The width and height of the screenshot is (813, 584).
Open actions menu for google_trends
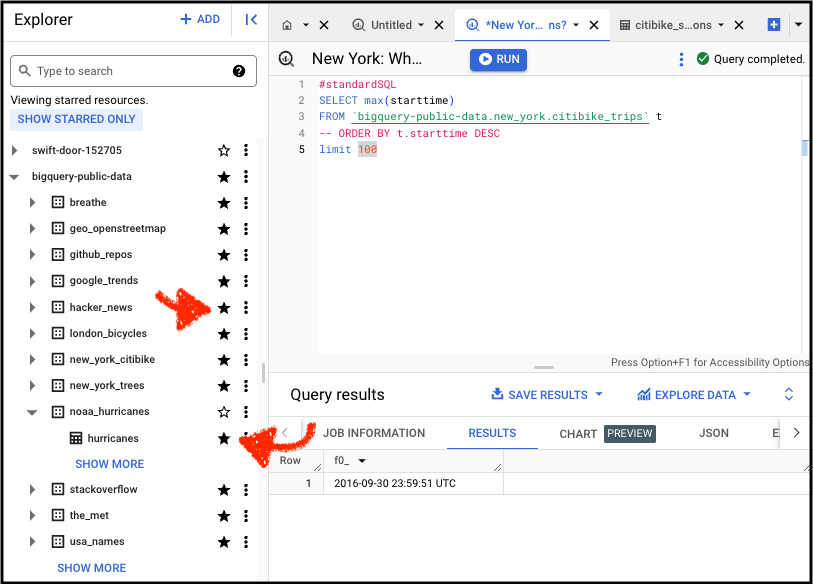pyautogui.click(x=246, y=281)
